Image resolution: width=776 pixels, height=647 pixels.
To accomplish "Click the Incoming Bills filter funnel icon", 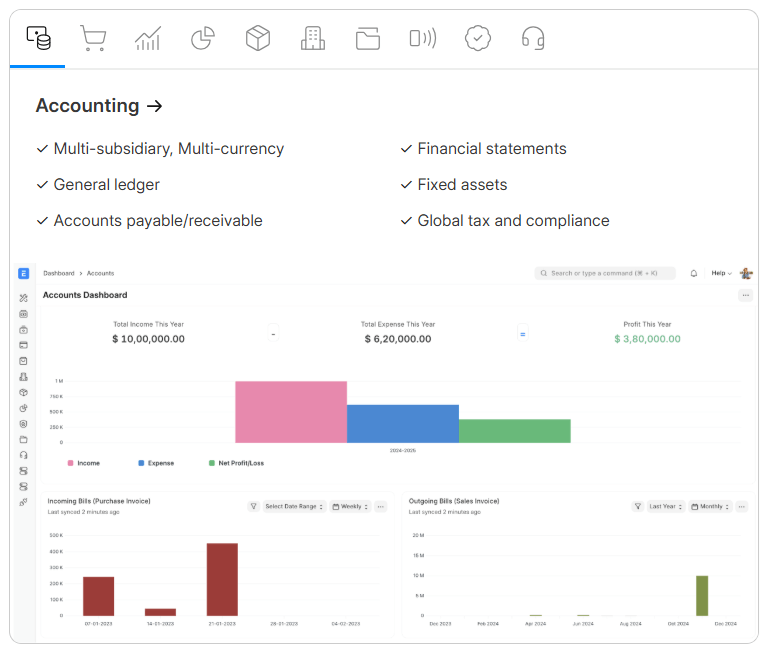I will [x=254, y=507].
